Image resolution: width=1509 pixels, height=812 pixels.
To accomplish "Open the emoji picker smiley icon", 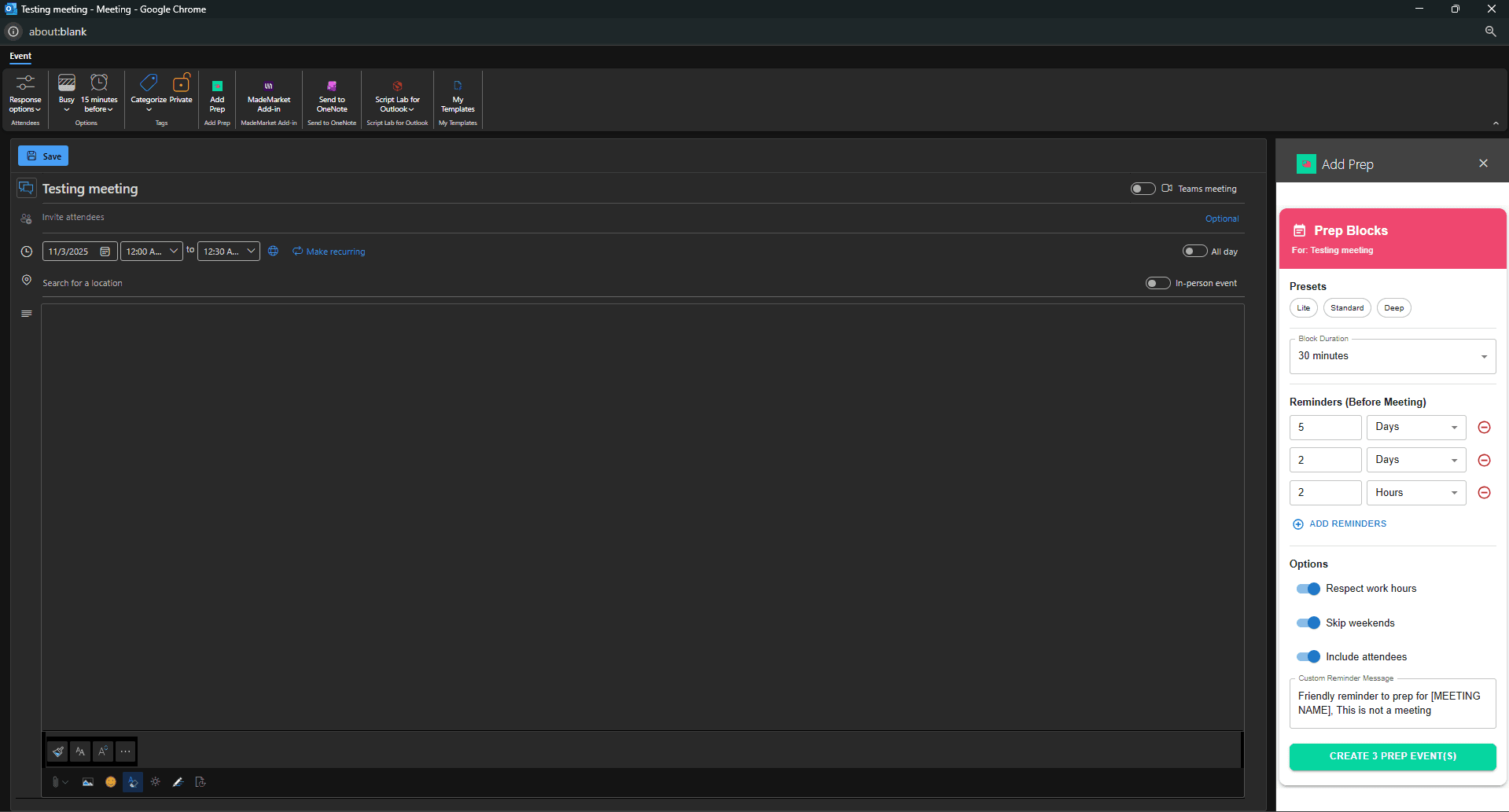I will coord(111,782).
